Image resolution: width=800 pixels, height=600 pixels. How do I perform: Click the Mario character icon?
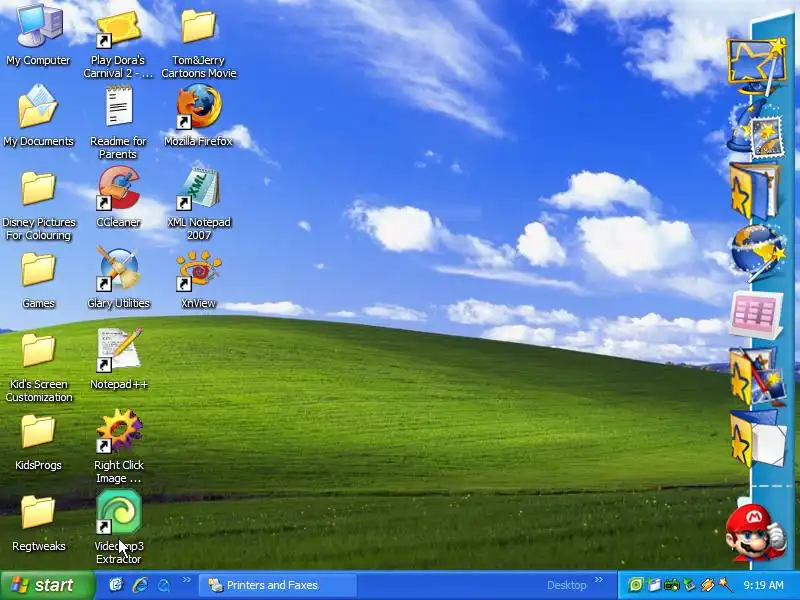tap(755, 533)
